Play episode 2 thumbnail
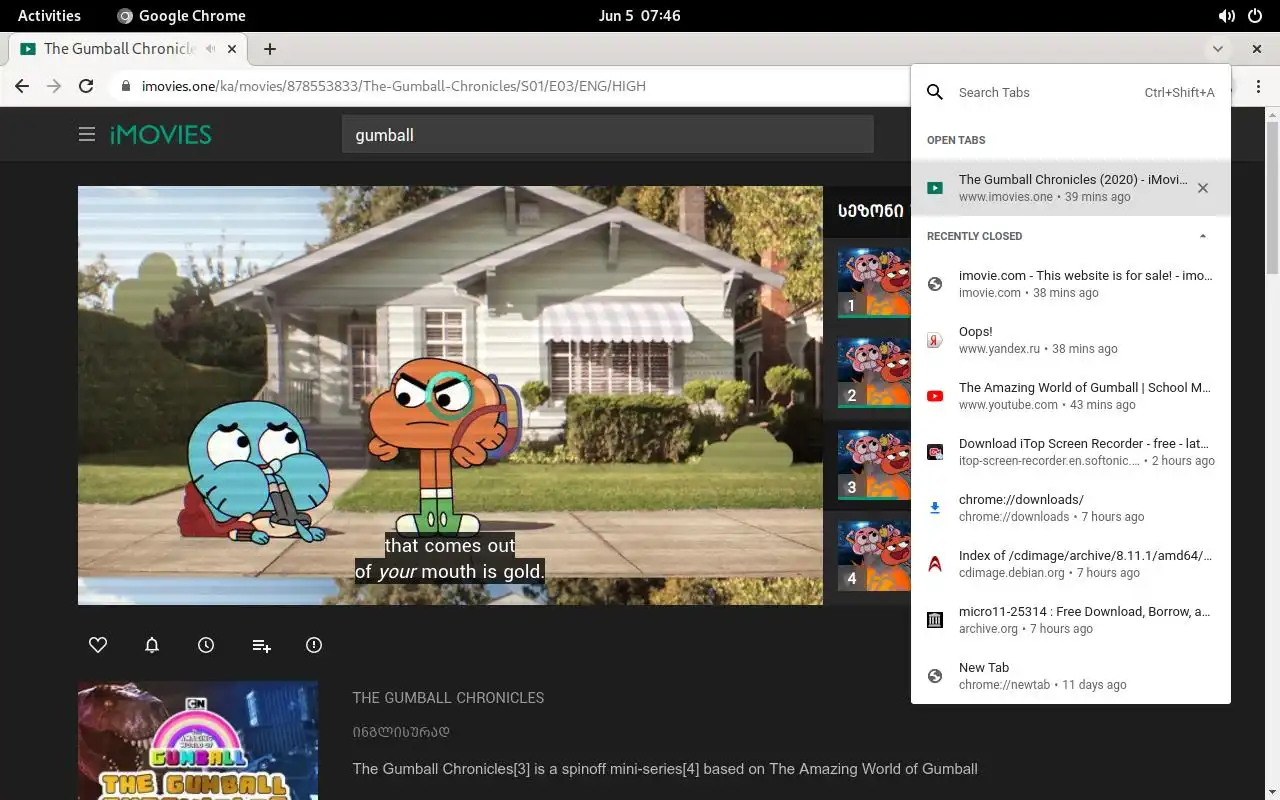Screen dimensions: 1280x800 click(x=874, y=373)
